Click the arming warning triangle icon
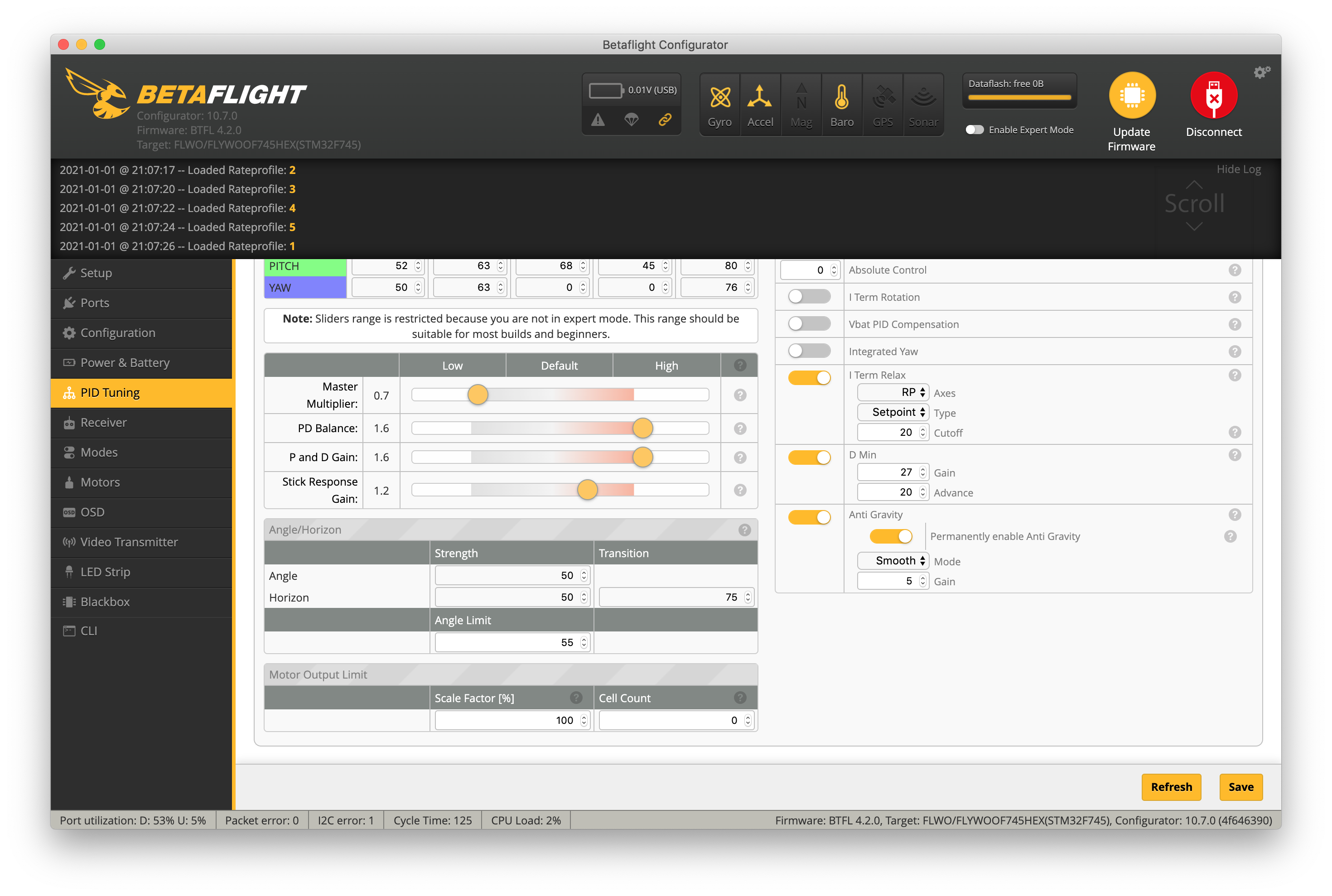Screen dimensions: 1332x896 click(x=597, y=120)
